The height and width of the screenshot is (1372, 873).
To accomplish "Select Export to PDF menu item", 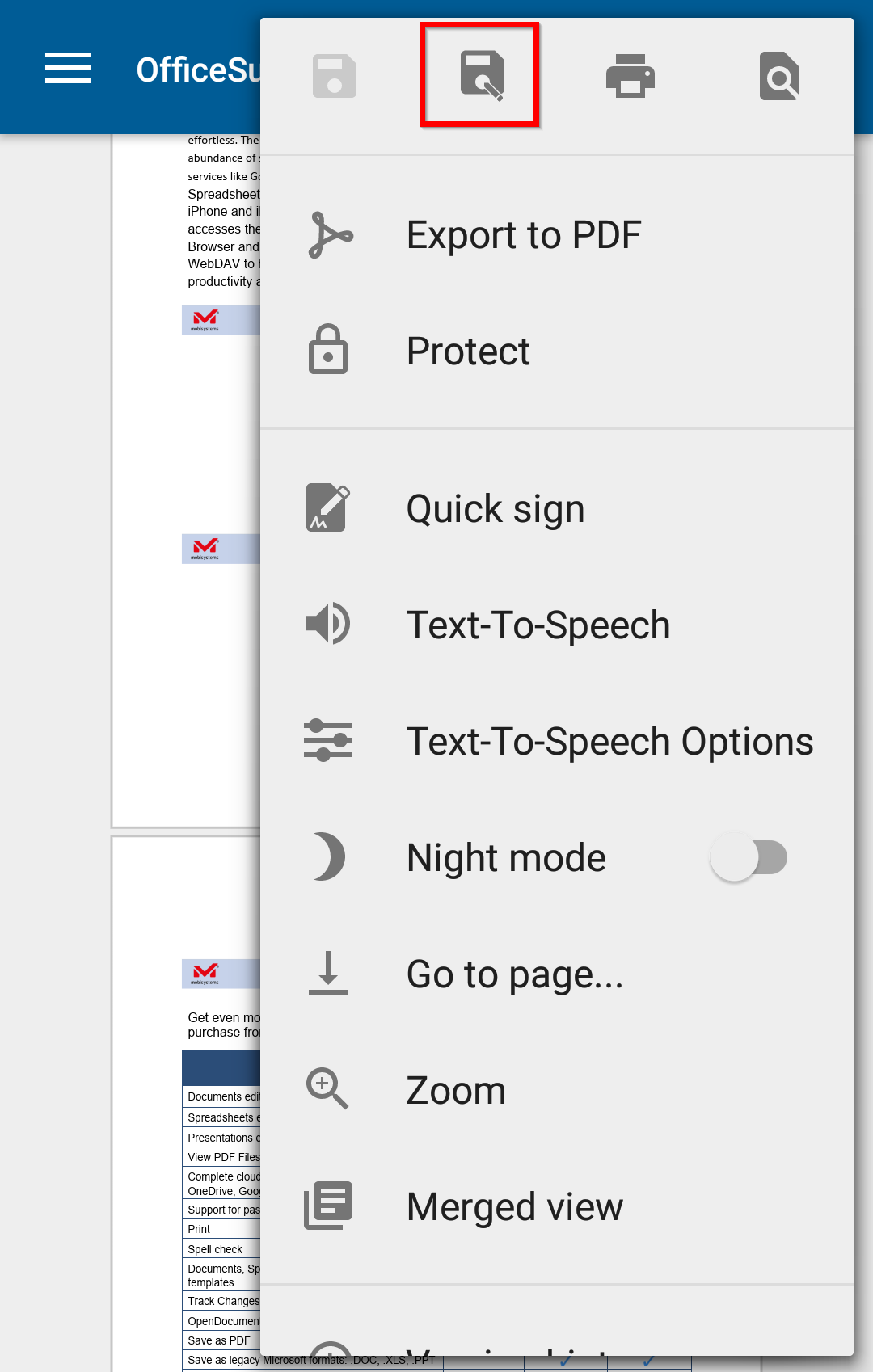I will click(524, 235).
